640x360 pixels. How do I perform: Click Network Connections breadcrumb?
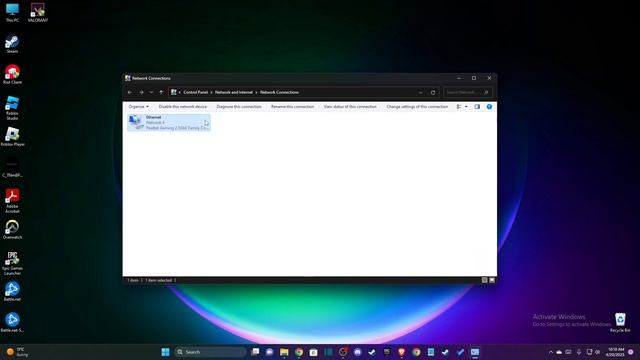pos(279,92)
